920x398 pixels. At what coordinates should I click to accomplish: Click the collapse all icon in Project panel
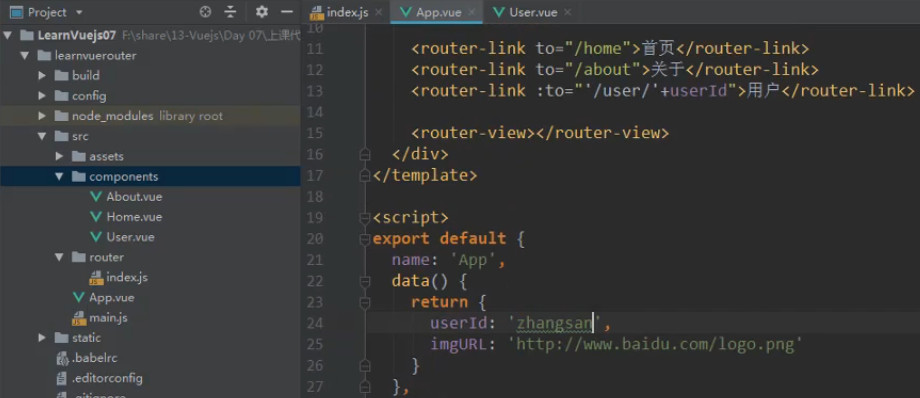(231, 12)
